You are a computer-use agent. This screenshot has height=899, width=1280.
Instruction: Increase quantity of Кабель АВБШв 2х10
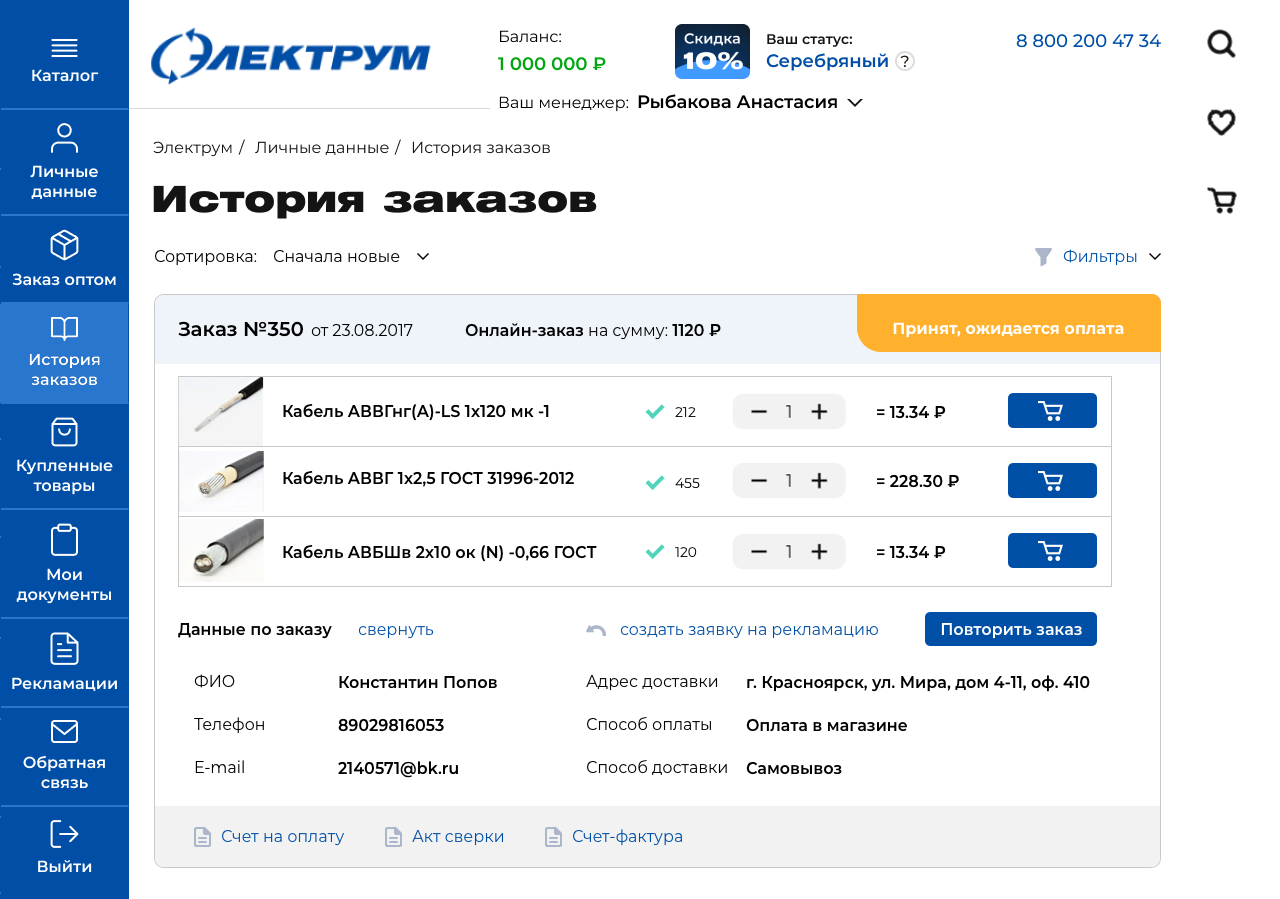tap(819, 552)
